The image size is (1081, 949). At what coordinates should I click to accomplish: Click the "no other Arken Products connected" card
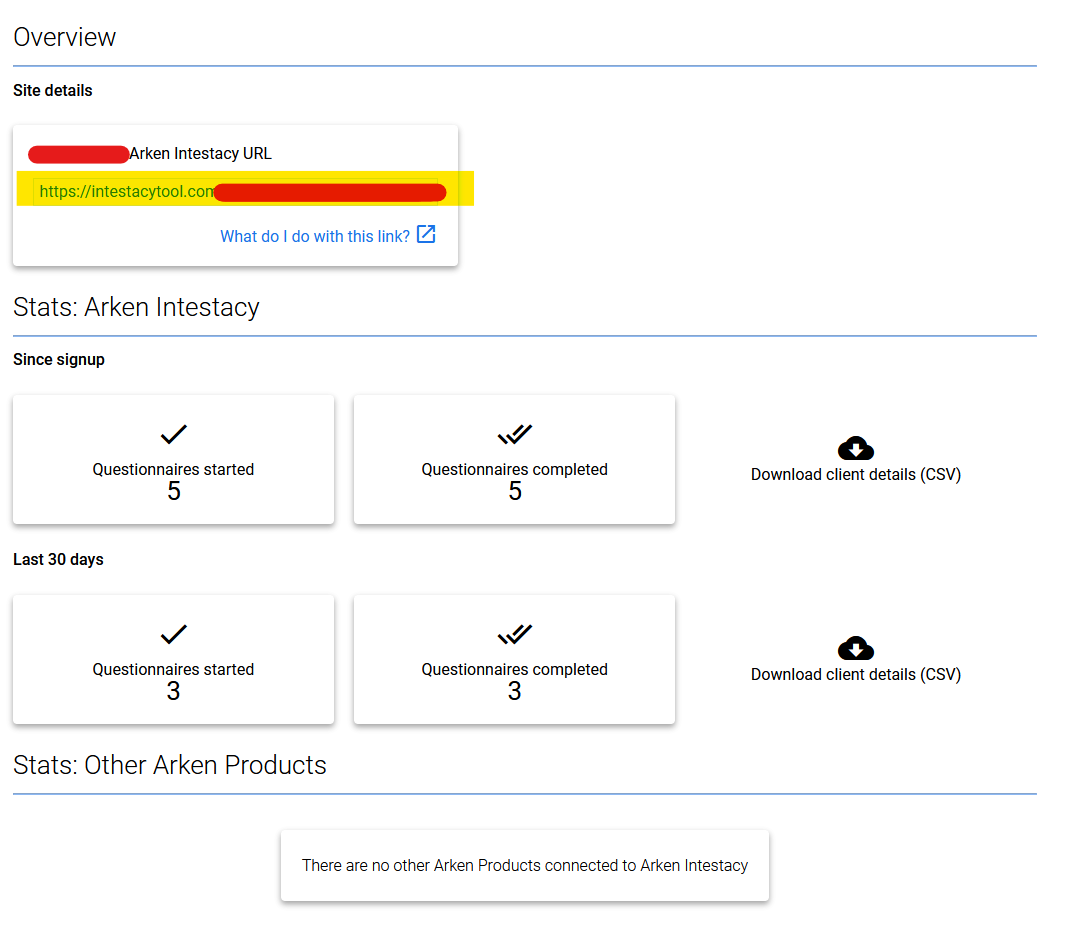[525, 866]
